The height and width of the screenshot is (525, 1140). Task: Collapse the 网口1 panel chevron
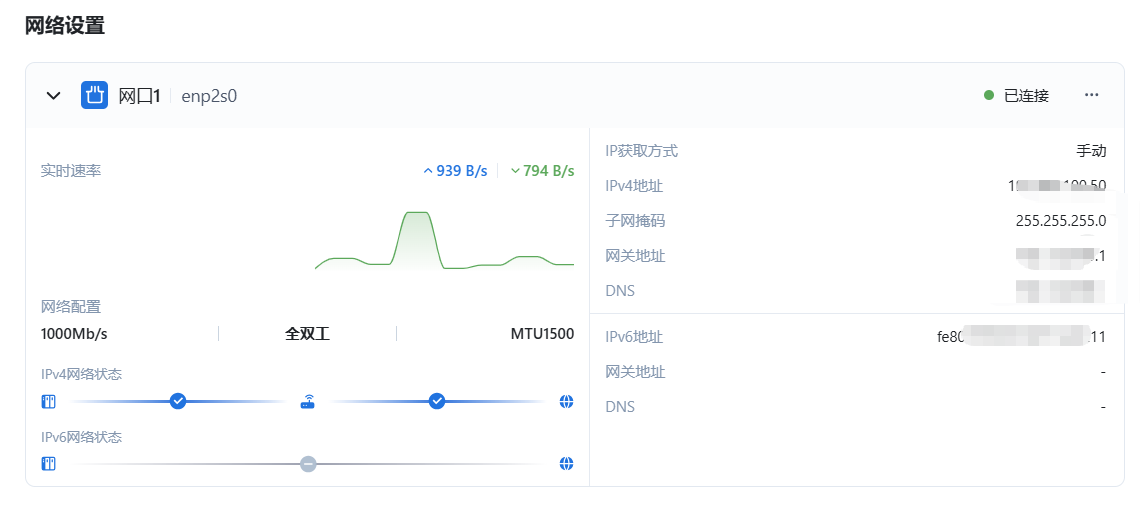tap(53, 95)
